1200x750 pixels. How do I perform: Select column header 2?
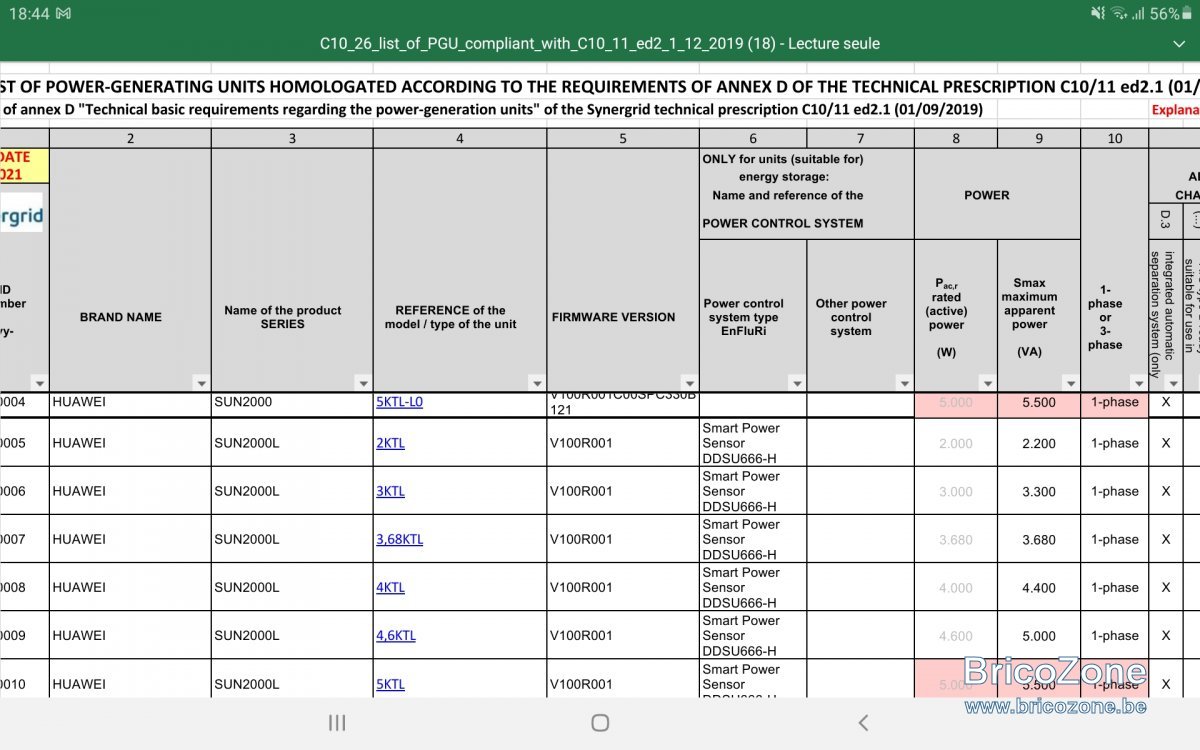[x=130, y=138]
